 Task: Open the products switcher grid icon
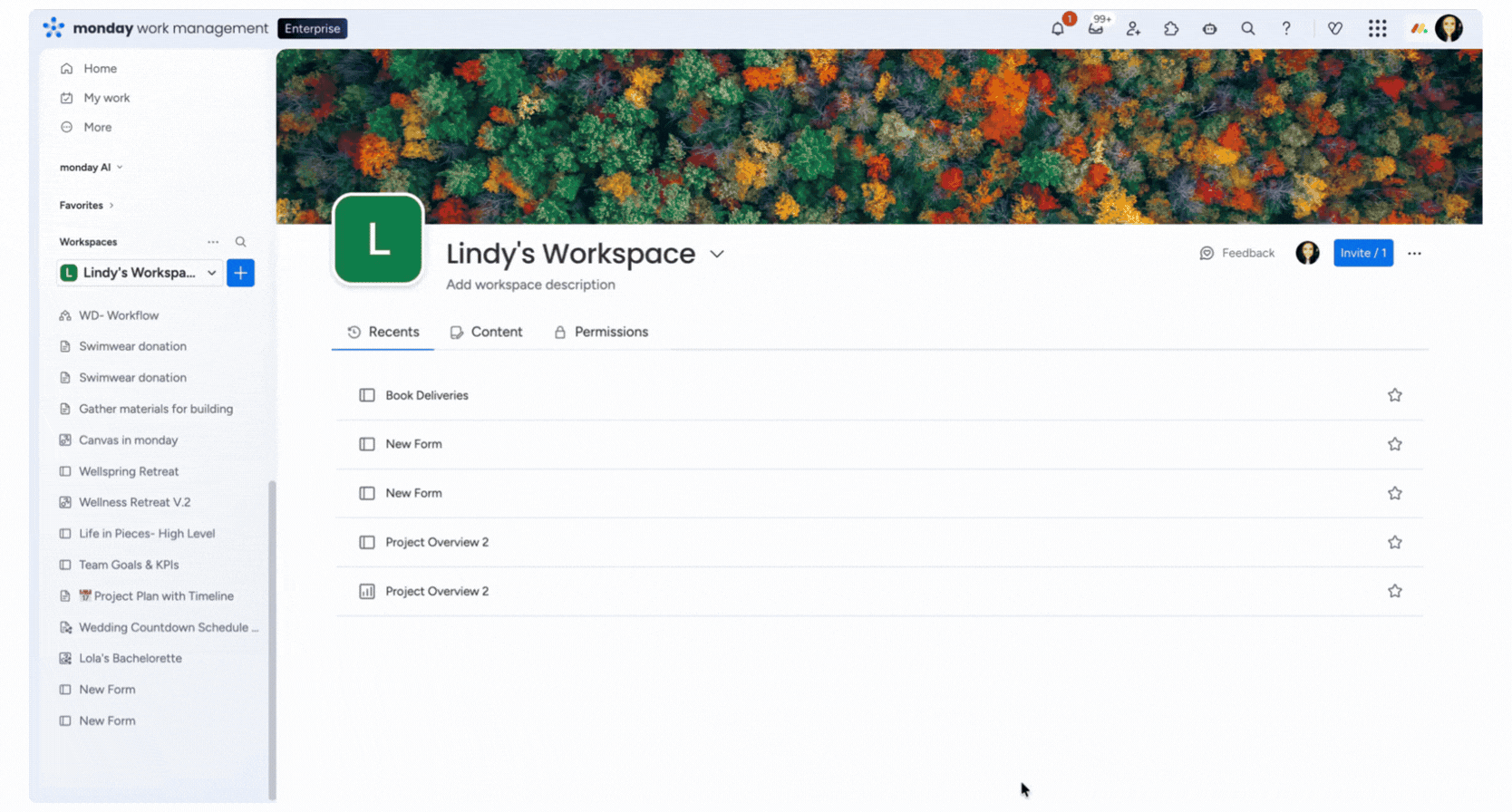click(1377, 29)
